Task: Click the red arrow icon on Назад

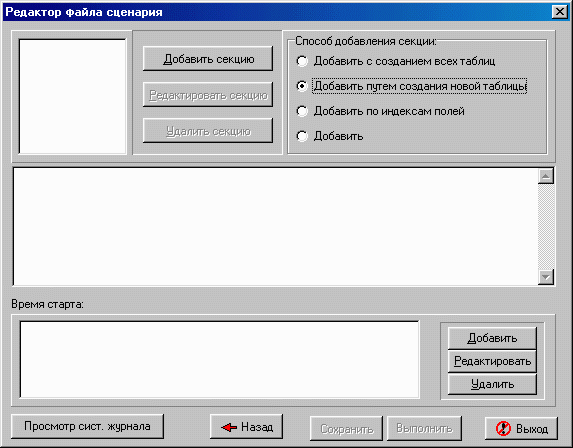Action: click(229, 427)
